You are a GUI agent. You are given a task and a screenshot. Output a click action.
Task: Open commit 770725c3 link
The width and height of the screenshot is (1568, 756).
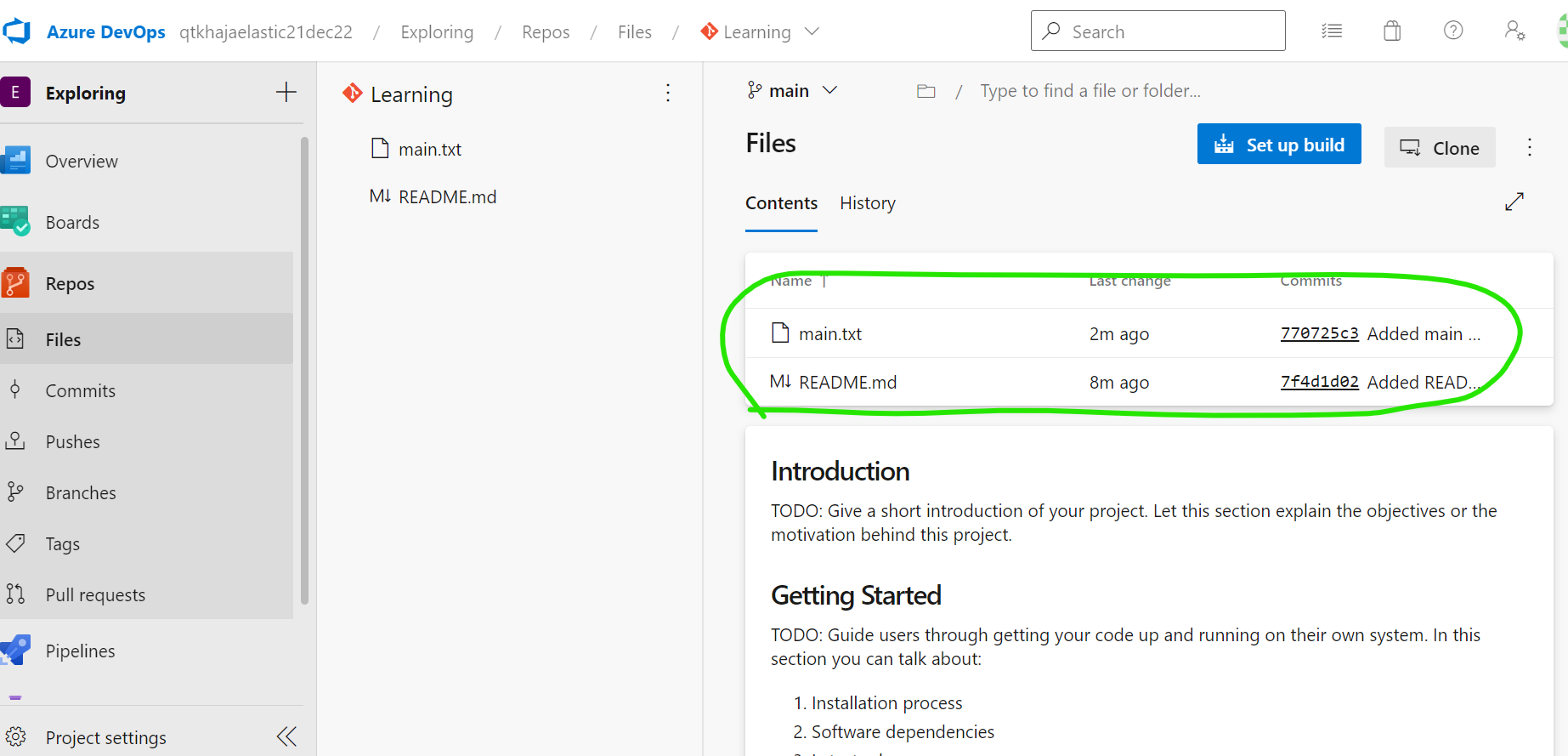click(1319, 333)
